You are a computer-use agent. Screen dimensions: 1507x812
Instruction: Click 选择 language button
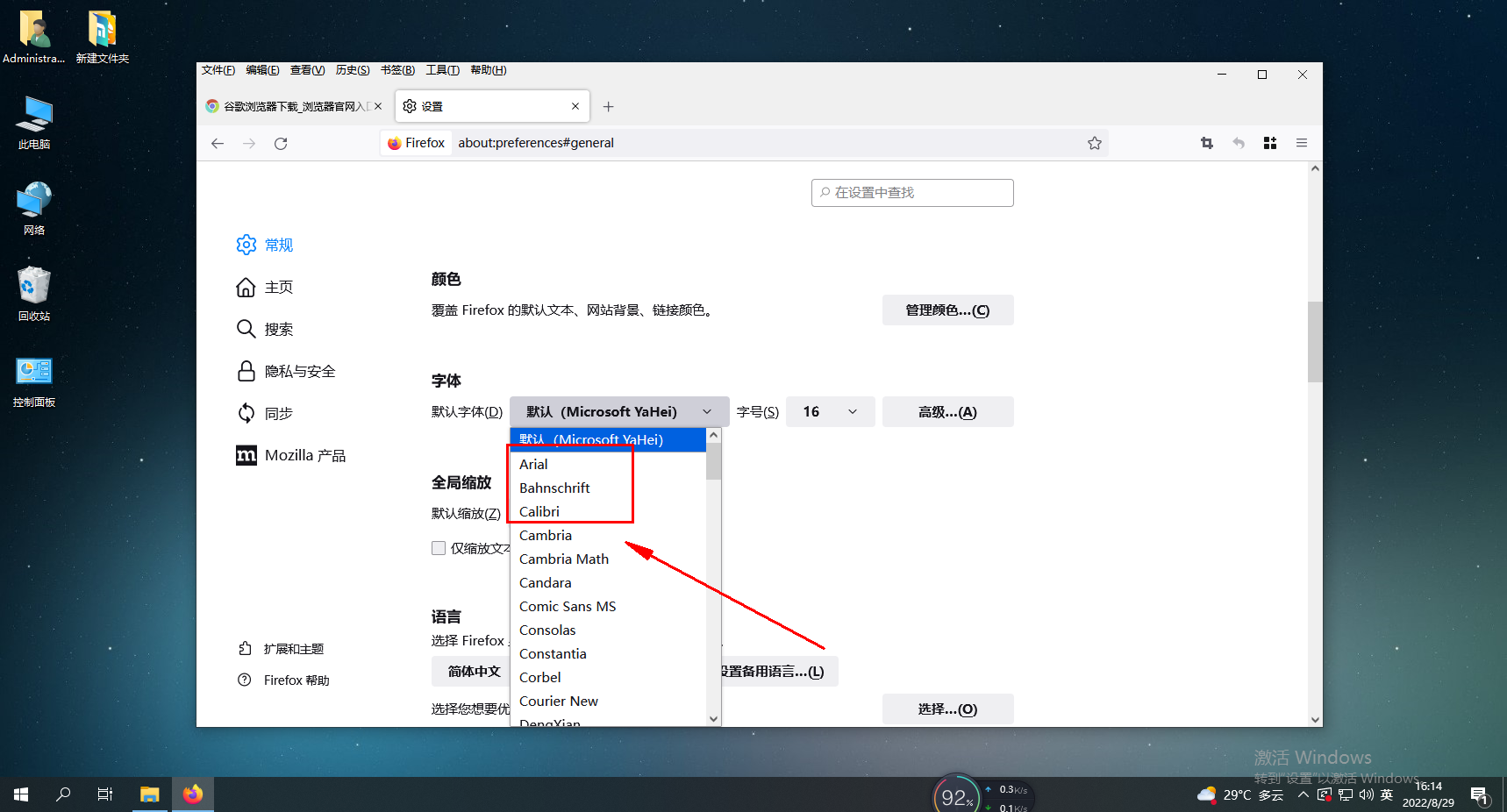(947, 709)
